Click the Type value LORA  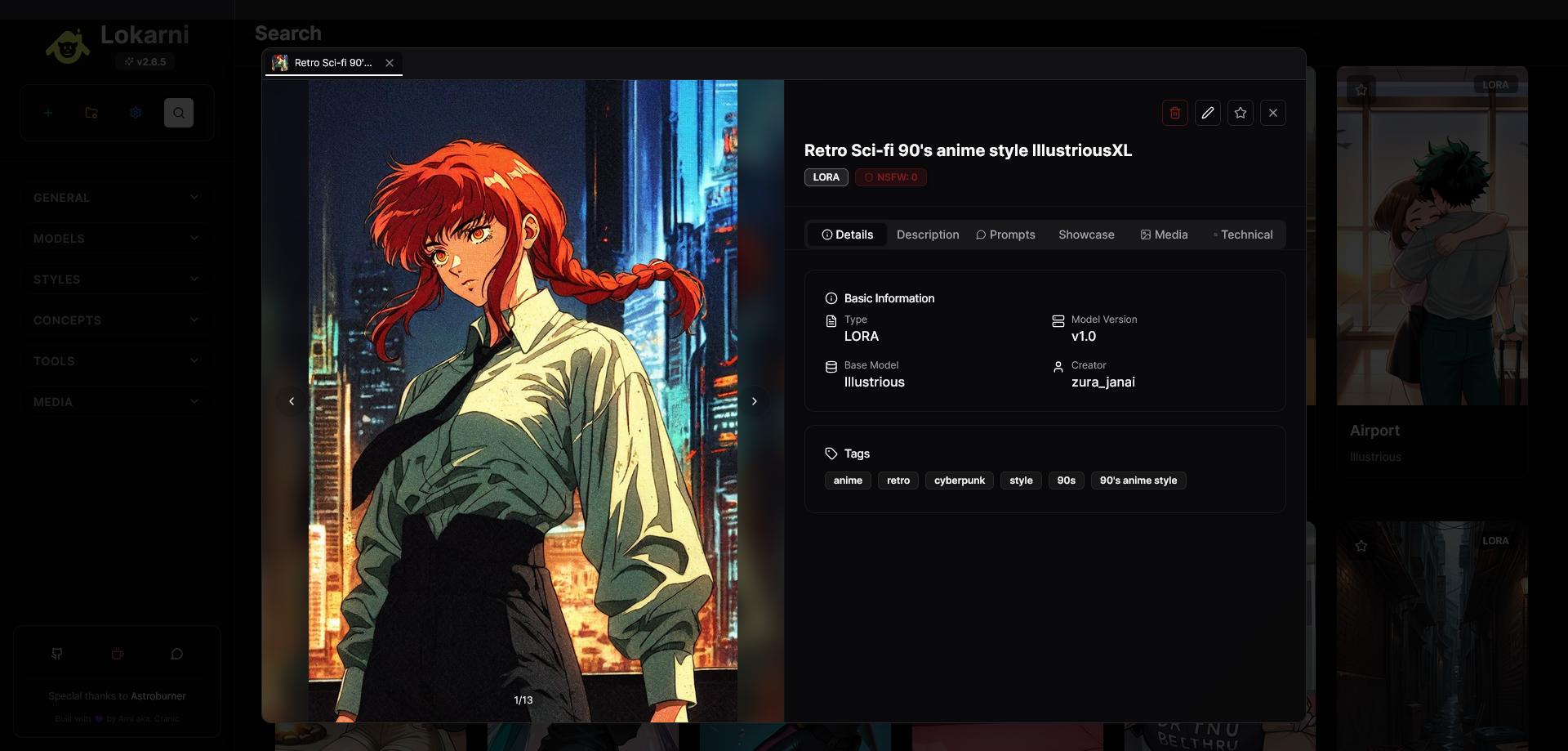862,337
